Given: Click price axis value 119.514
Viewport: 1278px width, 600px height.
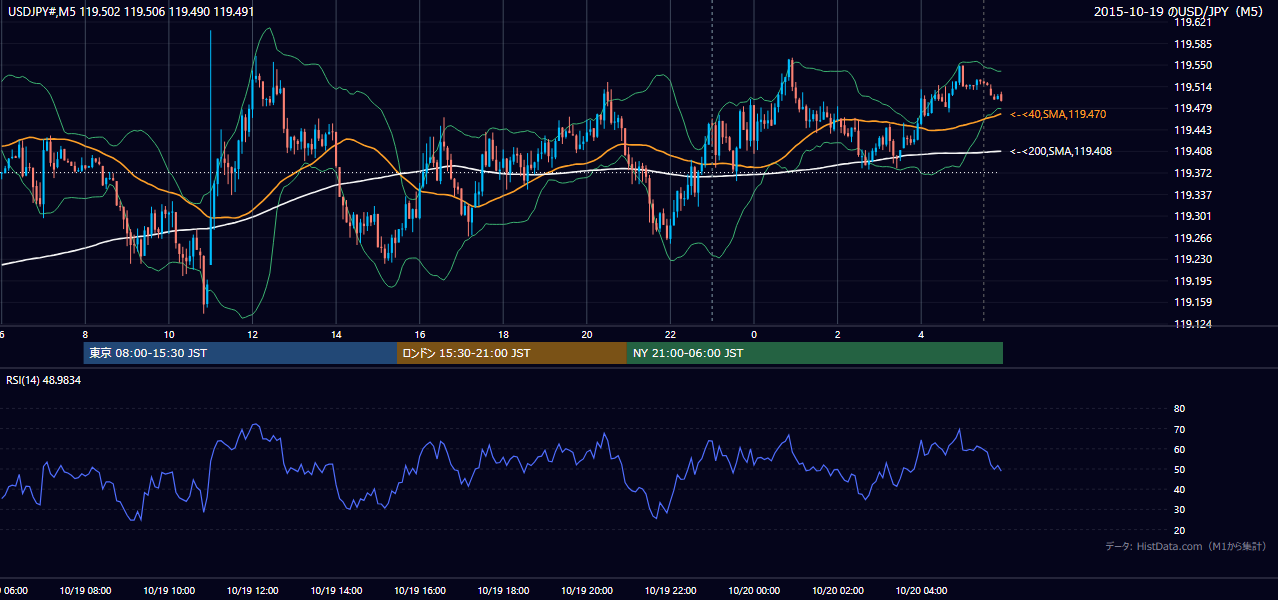Looking at the screenshot, I should (1194, 87).
